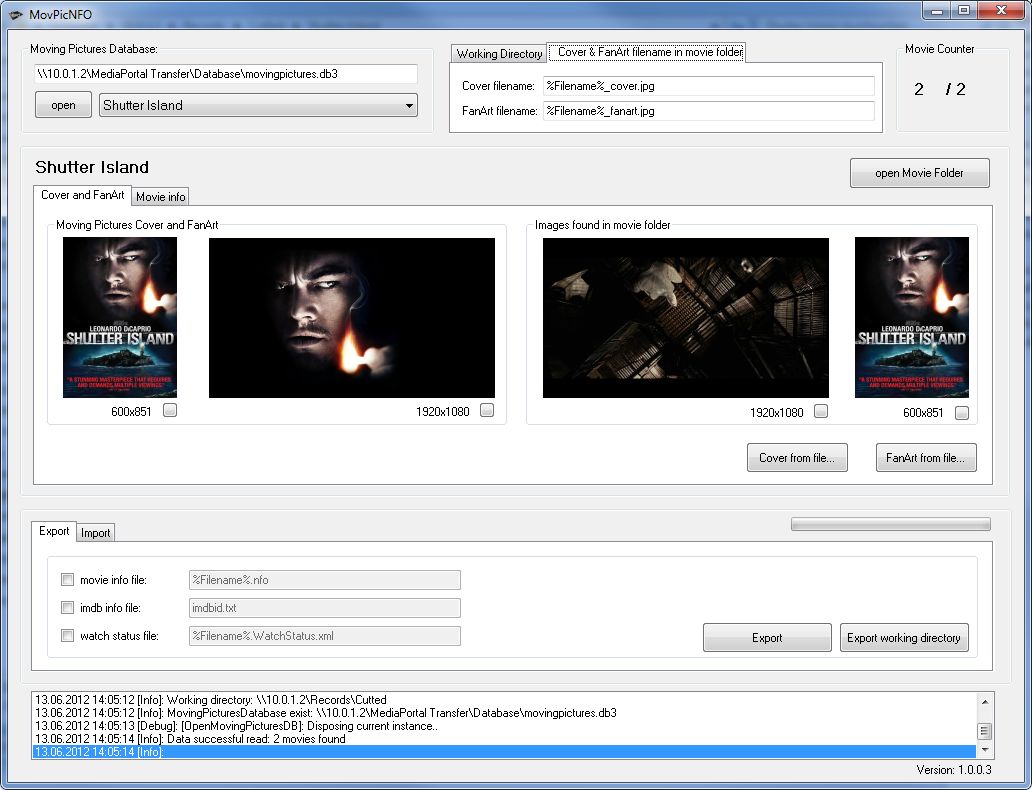
Task: Open the Moving Pictures database file
Action: tap(63, 105)
